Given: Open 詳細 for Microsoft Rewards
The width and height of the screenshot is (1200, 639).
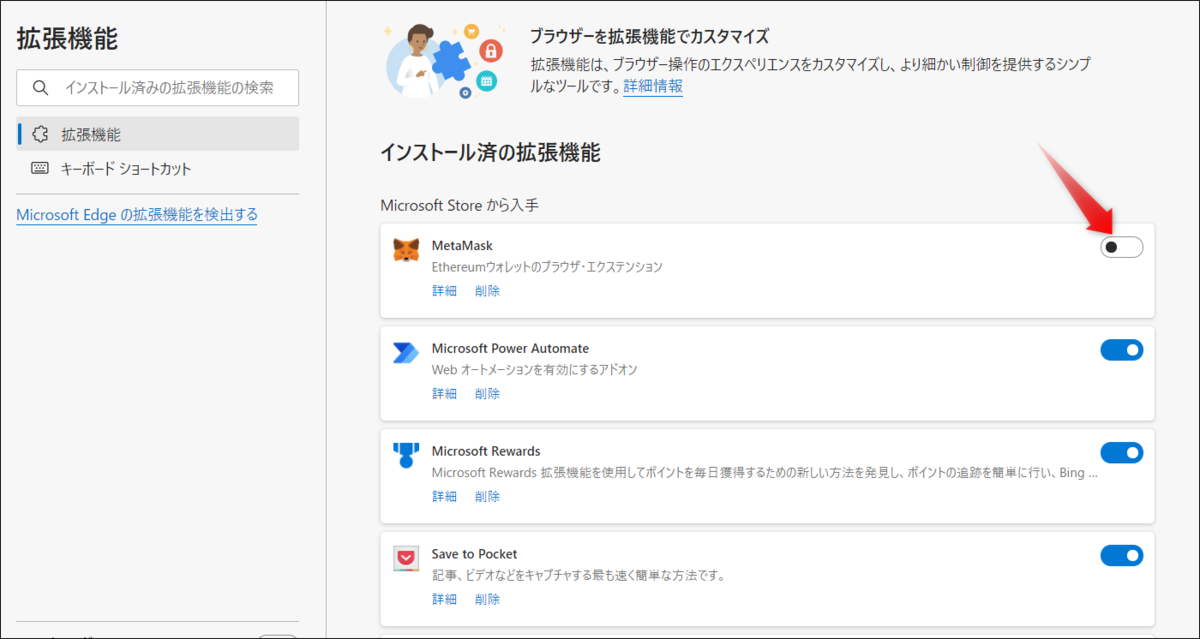Looking at the screenshot, I should coord(444,496).
